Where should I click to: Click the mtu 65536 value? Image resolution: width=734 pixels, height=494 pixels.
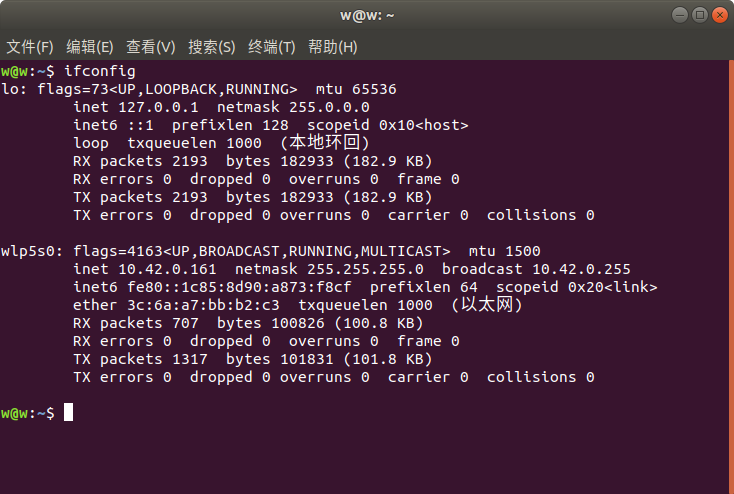pos(356,89)
